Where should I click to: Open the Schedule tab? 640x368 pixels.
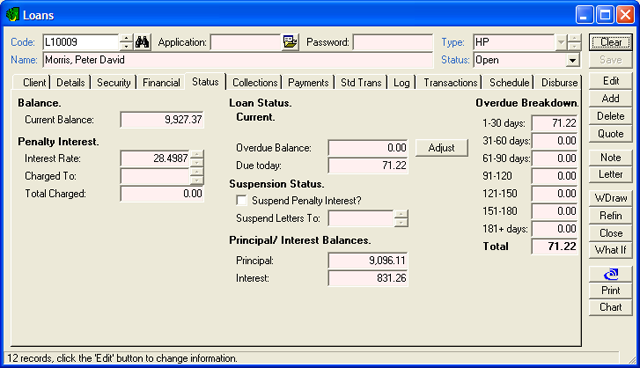509,82
